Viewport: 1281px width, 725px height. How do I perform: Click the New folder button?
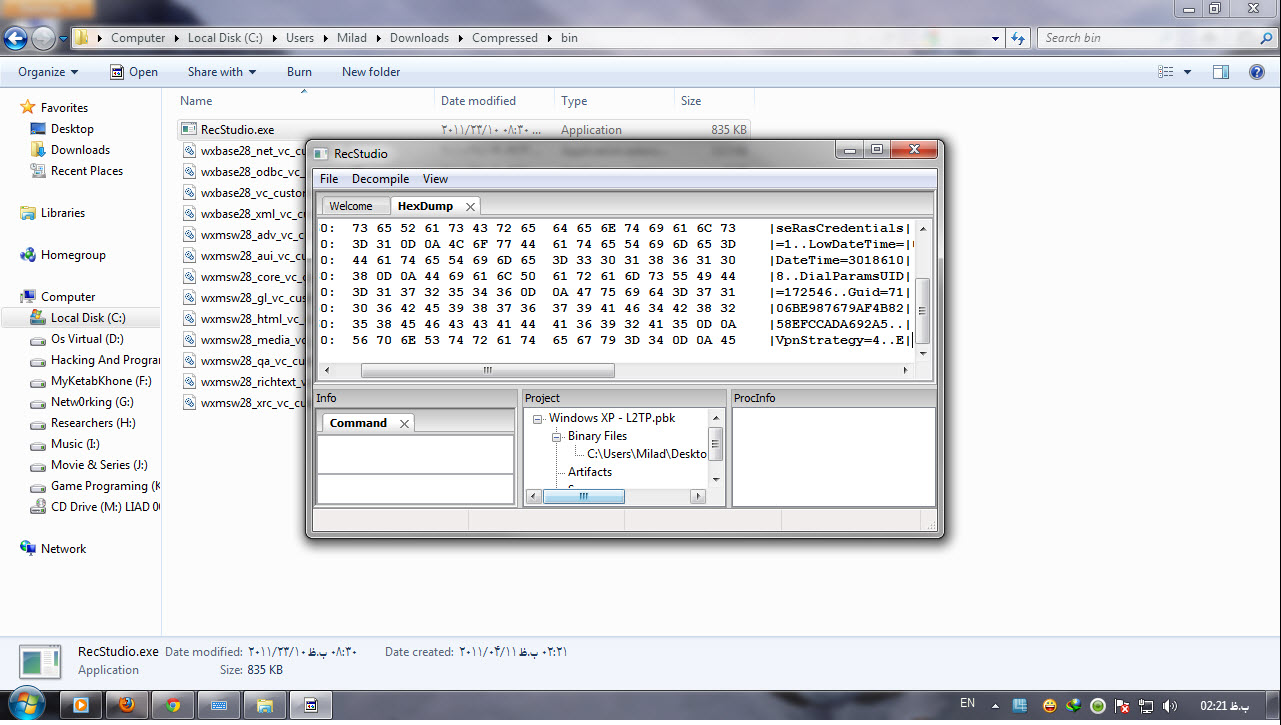(x=371, y=72)
